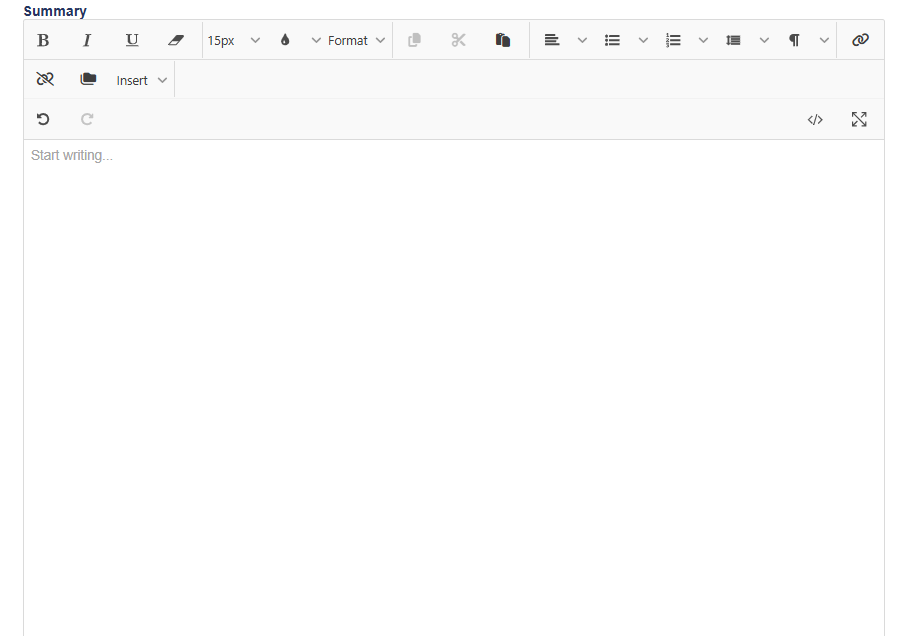Click the undo arrow button
910x636 pixels.
43,119
